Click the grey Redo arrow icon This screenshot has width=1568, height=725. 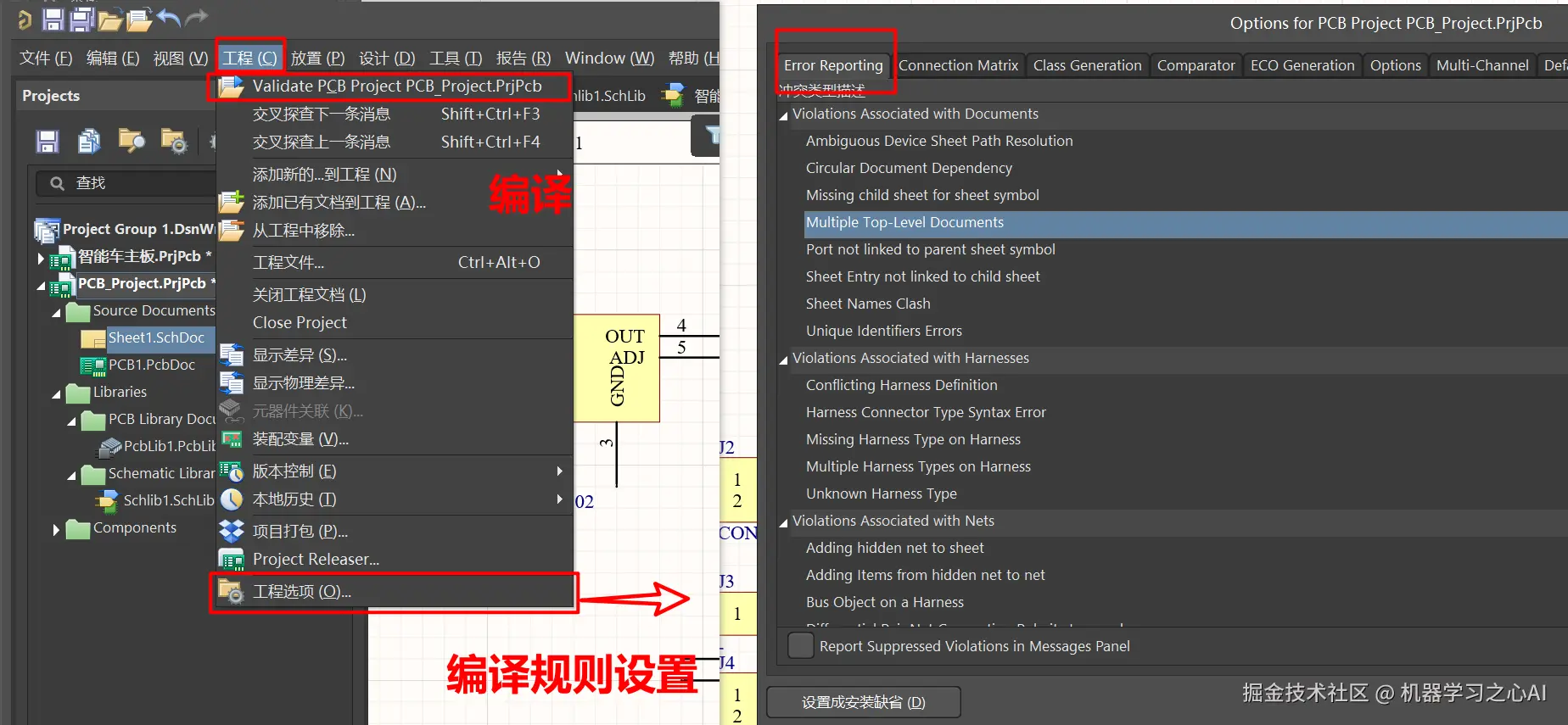[x=196, y=18]
